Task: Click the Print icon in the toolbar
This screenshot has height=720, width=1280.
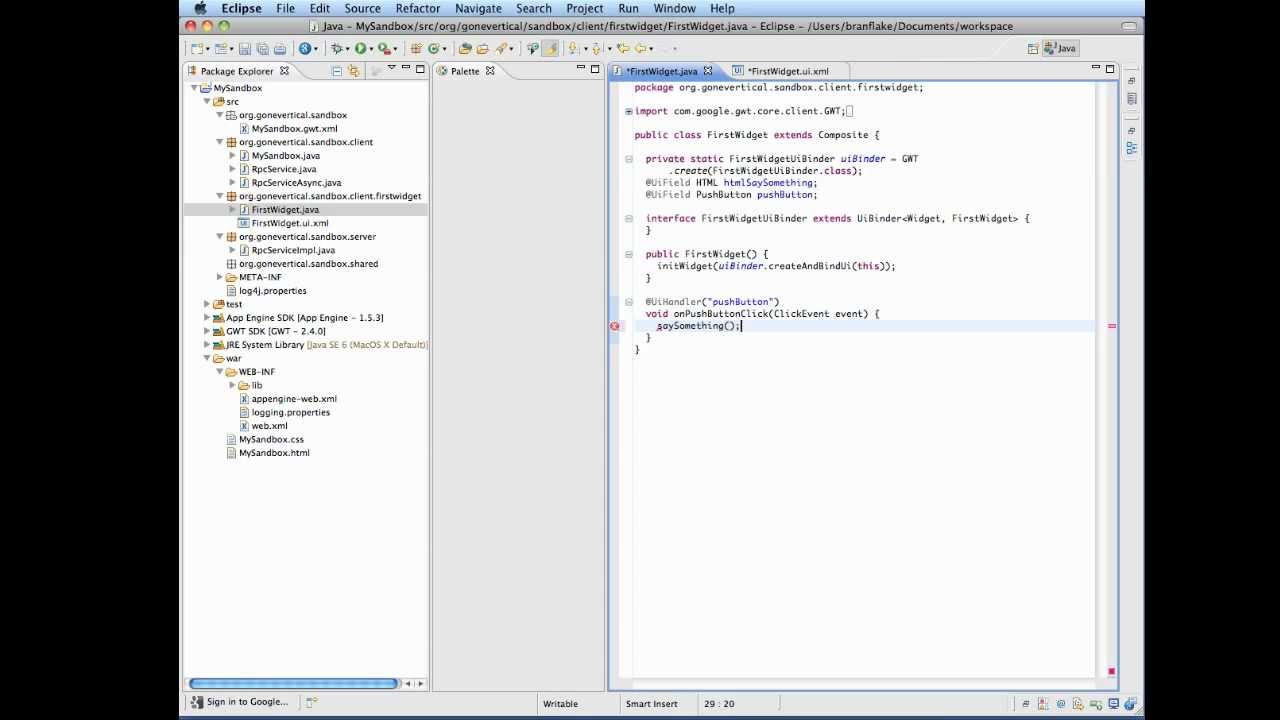Action: (280, 48)
